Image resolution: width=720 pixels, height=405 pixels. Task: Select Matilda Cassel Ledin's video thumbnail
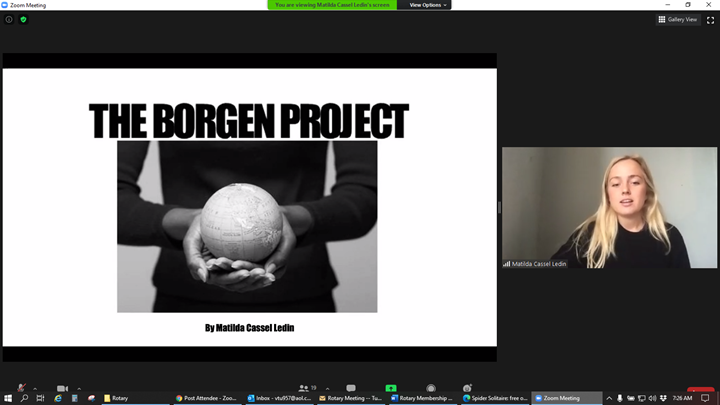point(609,208)
